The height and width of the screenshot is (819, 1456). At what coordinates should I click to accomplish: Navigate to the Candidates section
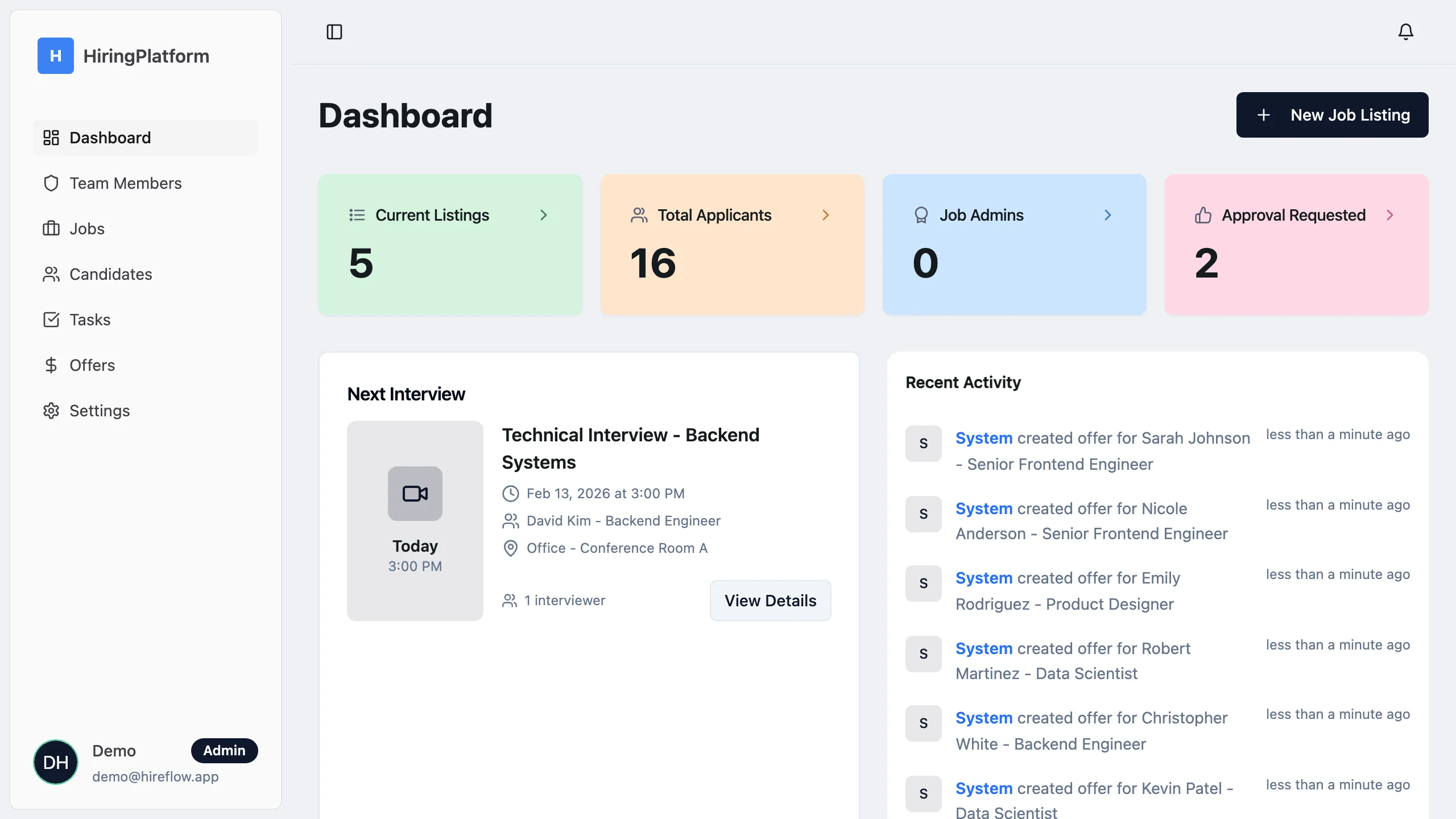click(111, 274)
